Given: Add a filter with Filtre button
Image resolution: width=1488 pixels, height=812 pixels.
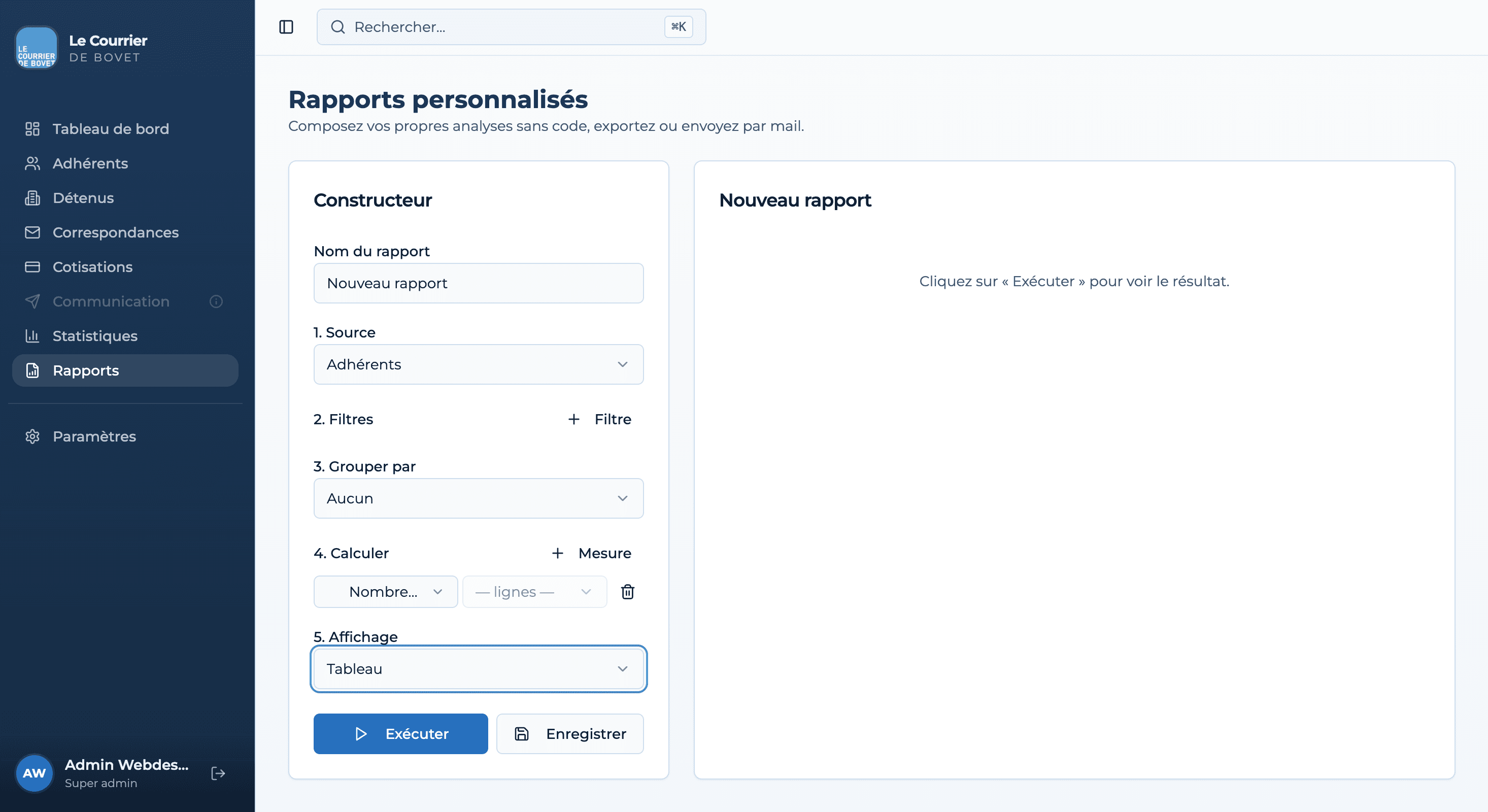Looking at the screenshot, I should click(599, 419).
